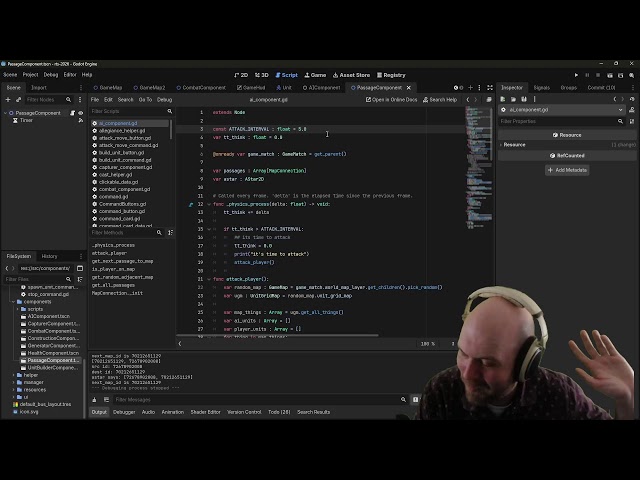Viewport: 640px width, 480px height.
Task: Fold the _physics_process function at line 12
Action: click(209, 204)
